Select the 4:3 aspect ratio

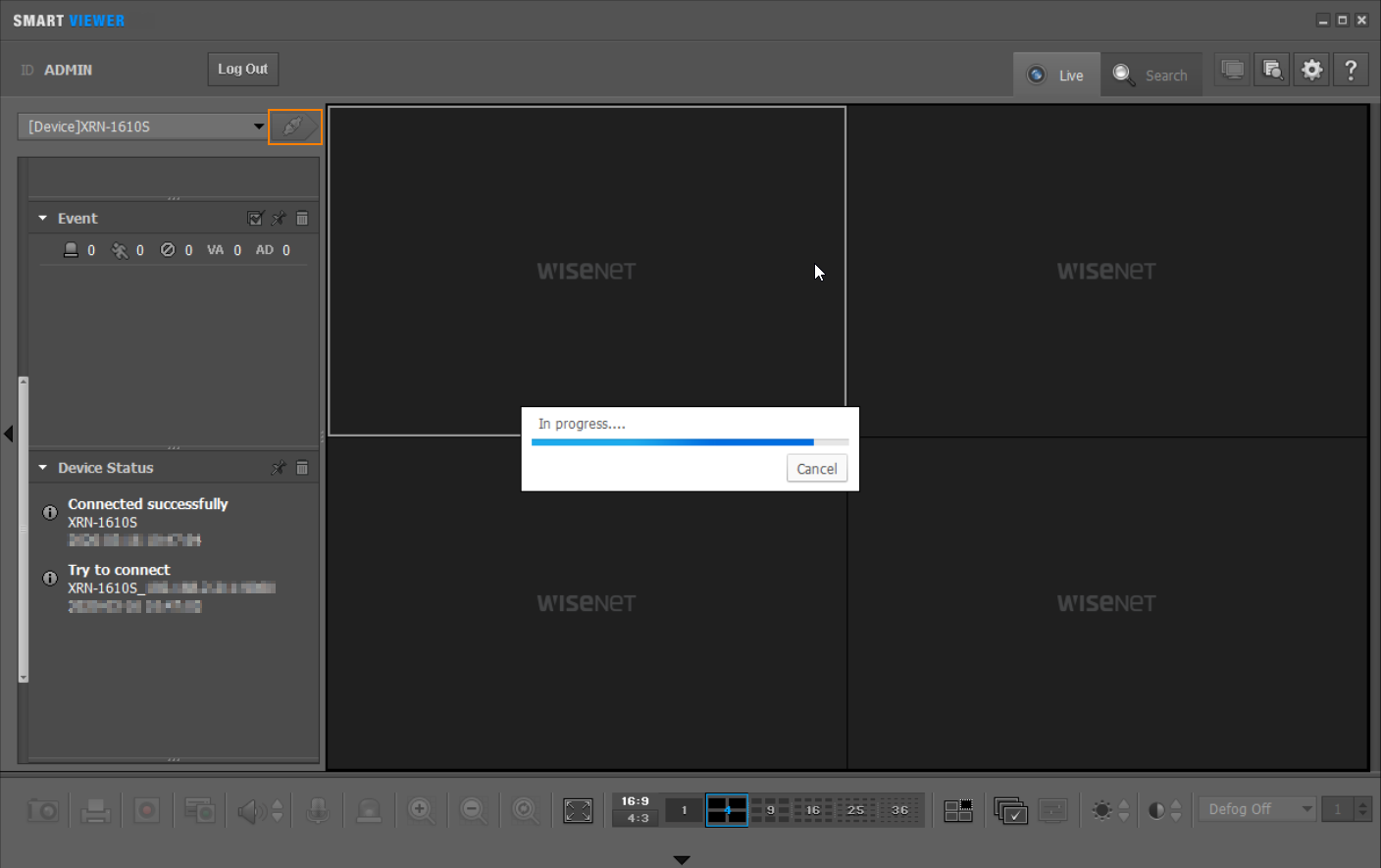pos(638,818)
